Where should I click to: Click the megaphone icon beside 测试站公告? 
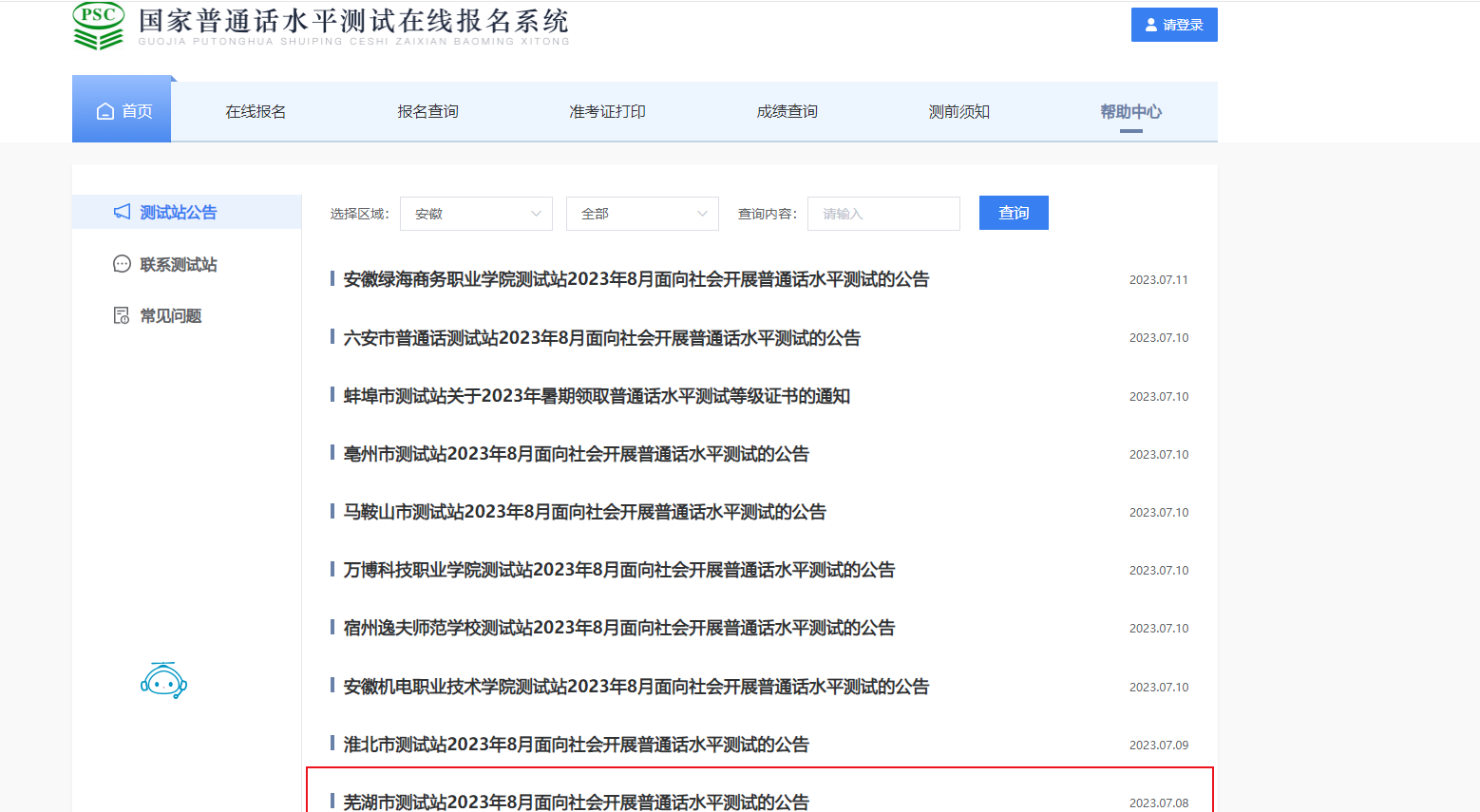click(x=122, y=212)
